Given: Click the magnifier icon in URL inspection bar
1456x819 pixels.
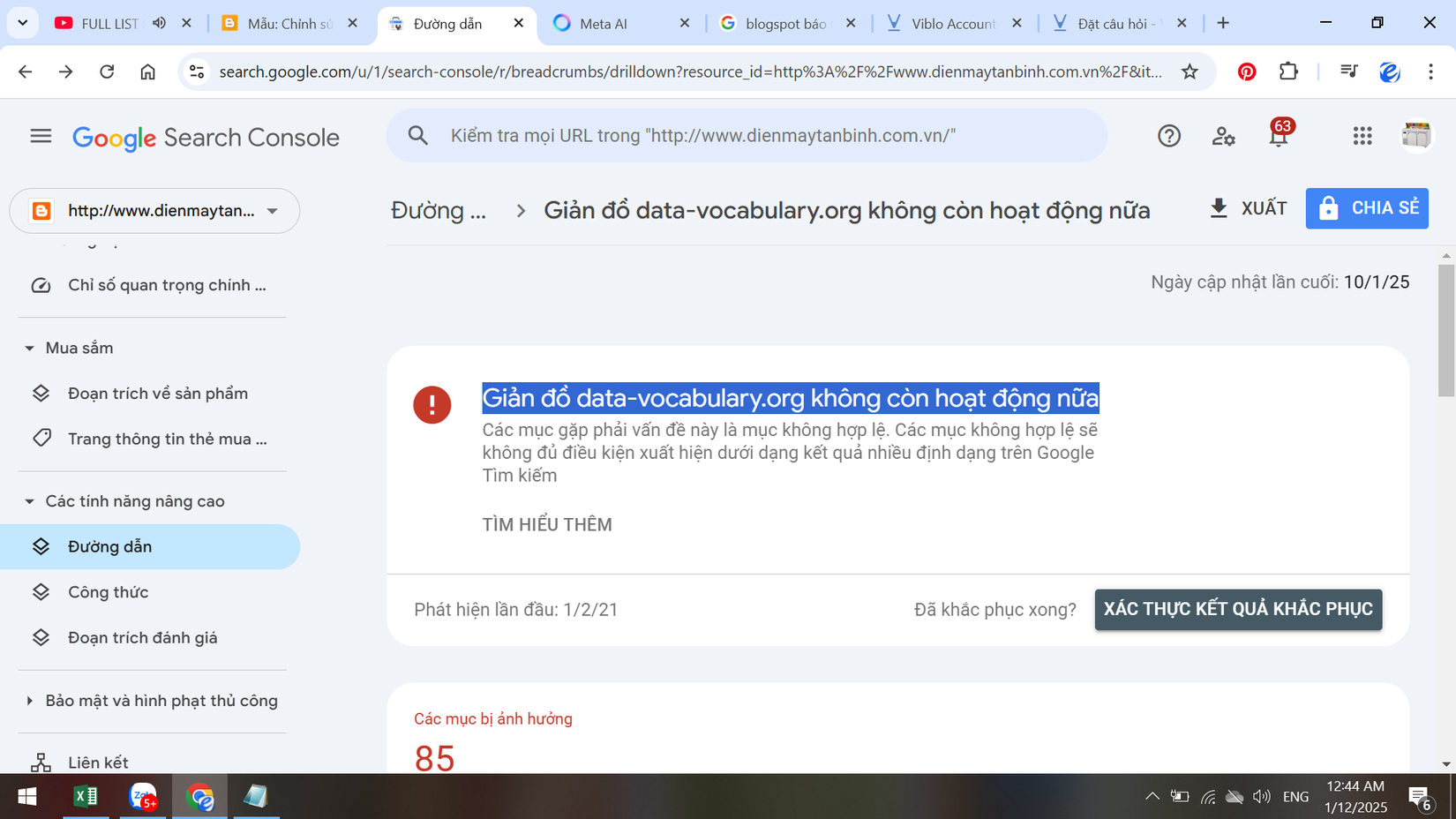Looking at the screenshot, I should point(418,135).
